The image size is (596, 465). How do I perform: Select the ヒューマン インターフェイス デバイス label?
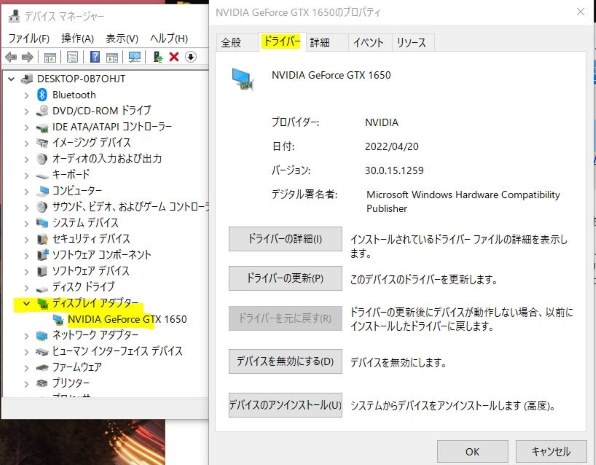117,351
